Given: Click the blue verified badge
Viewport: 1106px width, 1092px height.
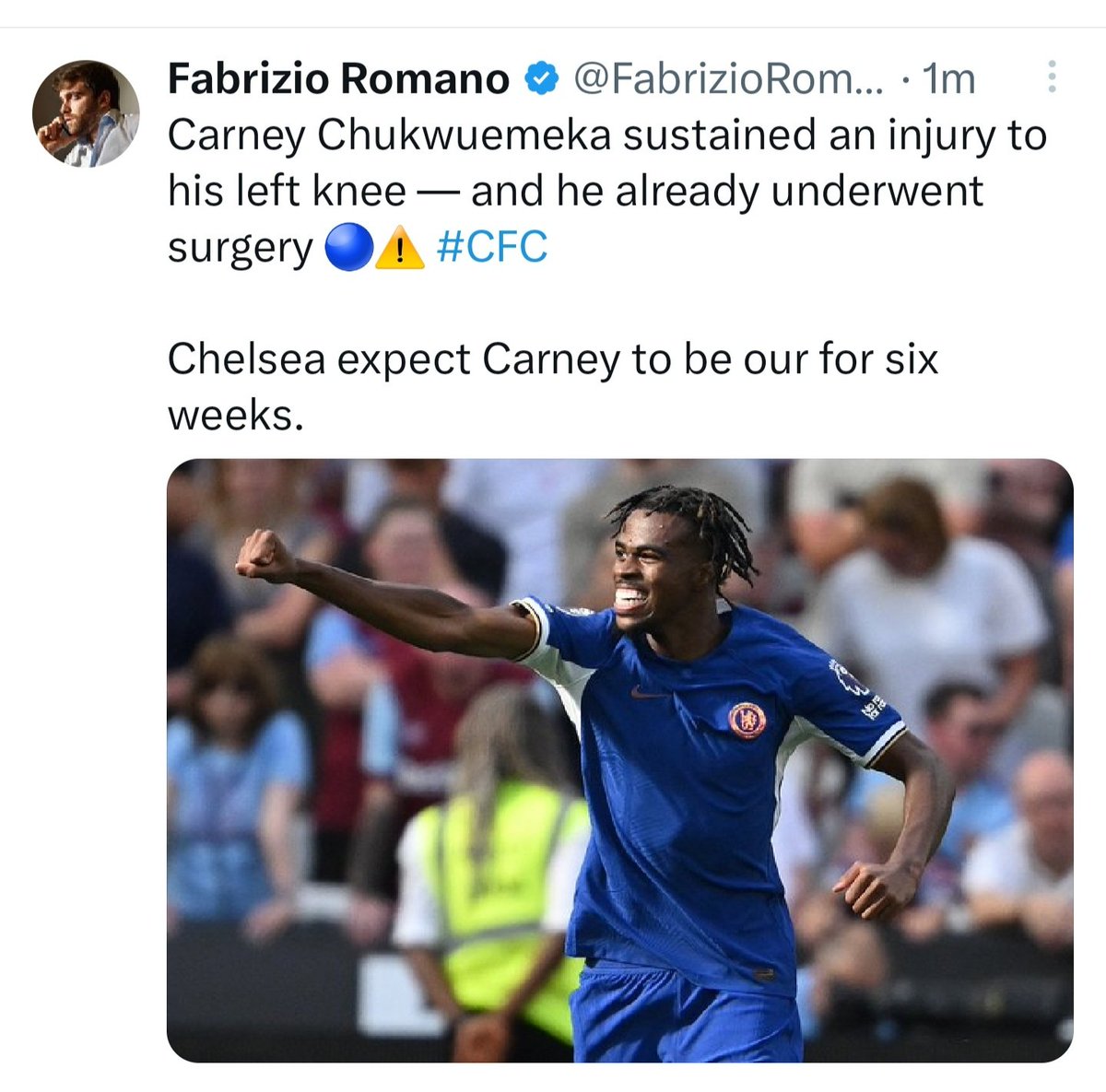Looking at the screenshot, I should click(542, 79).
